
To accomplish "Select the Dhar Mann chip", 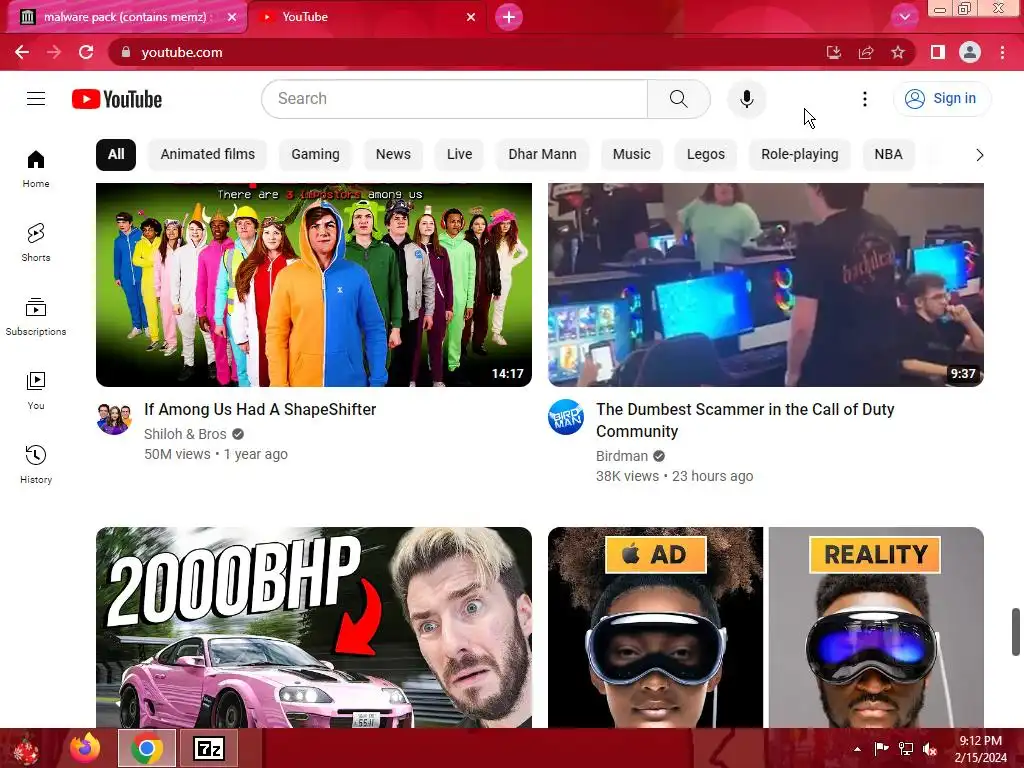I will click(542, 154).
